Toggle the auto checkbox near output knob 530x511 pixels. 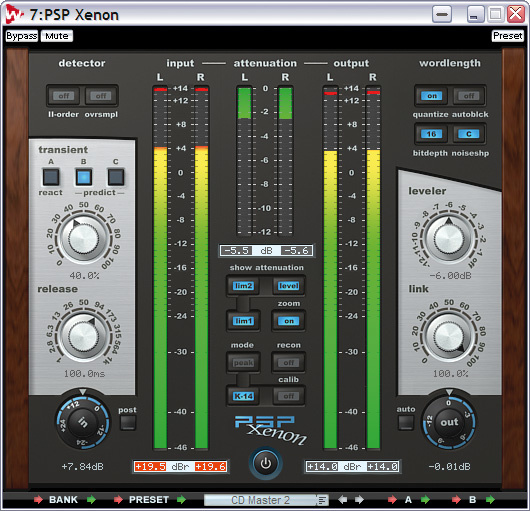406,422
